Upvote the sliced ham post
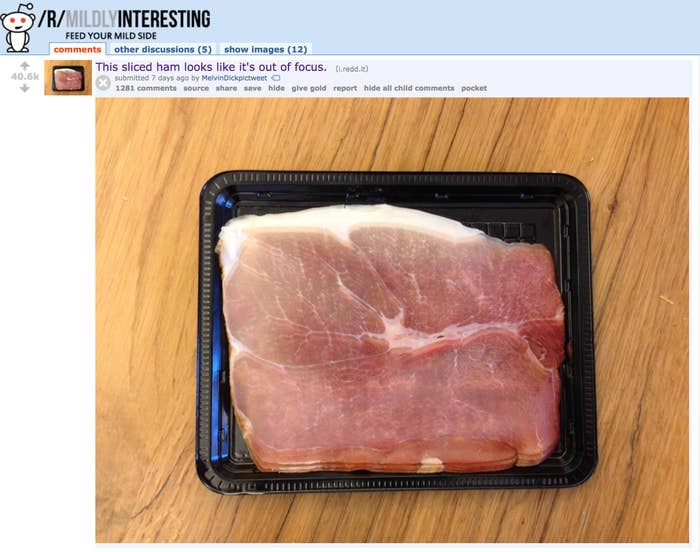Viewport: 700px width, 552px height. coord(25,66)
